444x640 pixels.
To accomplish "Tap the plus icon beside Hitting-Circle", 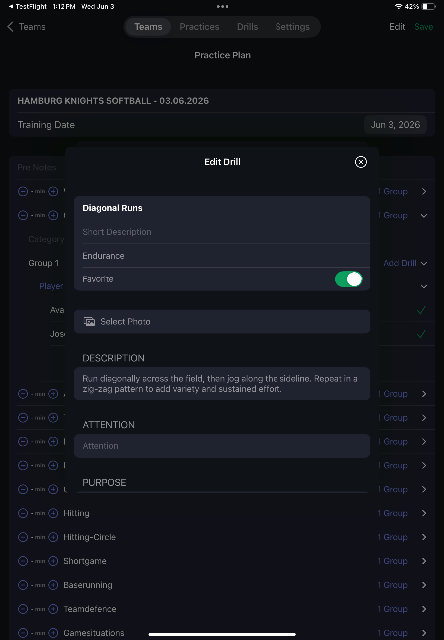I will [53, 537].
